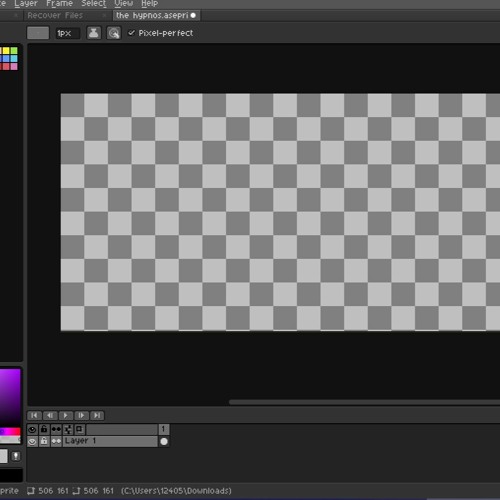Toggle continuous cels for Layer 1
The height and width of the screenshot is (500, 500).
[x=56, y=442]
